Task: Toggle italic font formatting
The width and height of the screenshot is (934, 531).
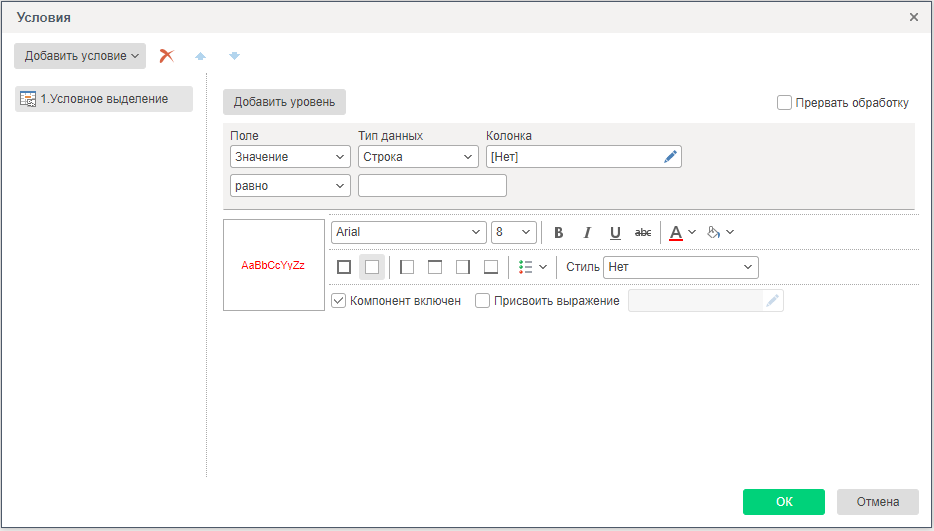Action: (587, 232)
